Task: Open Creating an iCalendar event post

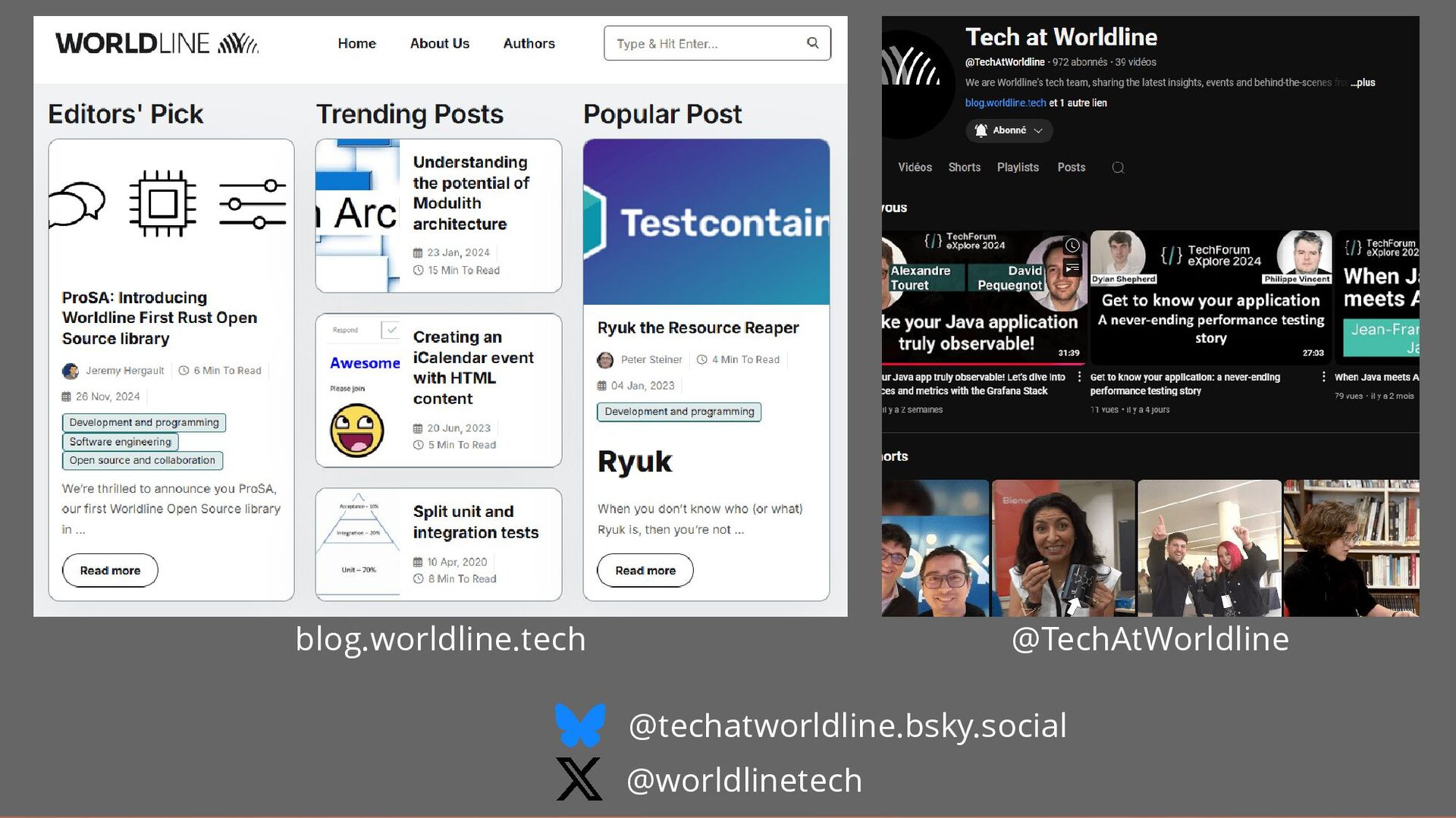Action: [x=473, y=368]
